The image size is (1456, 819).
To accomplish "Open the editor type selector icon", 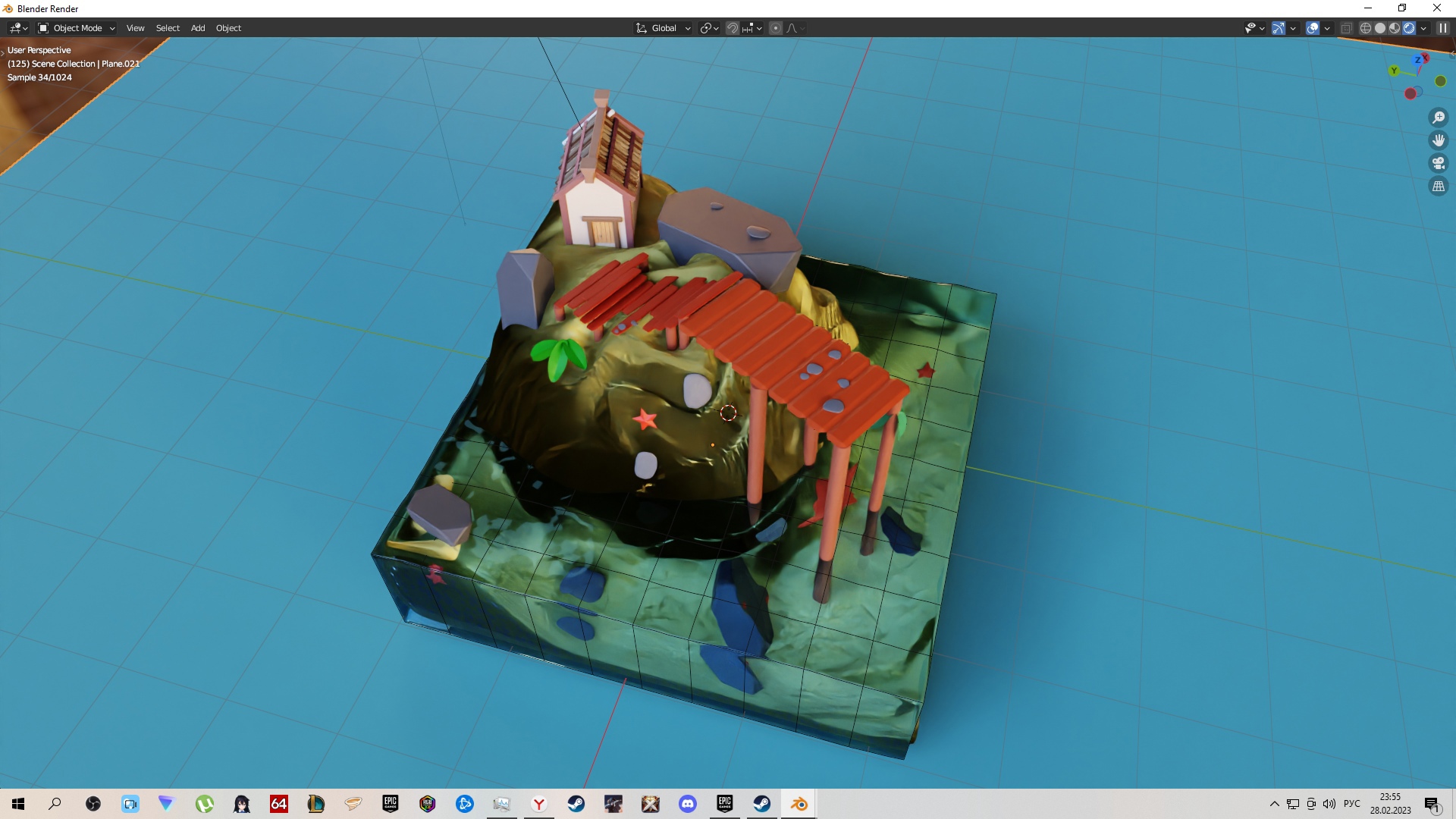I will click(x=17, y=28).
